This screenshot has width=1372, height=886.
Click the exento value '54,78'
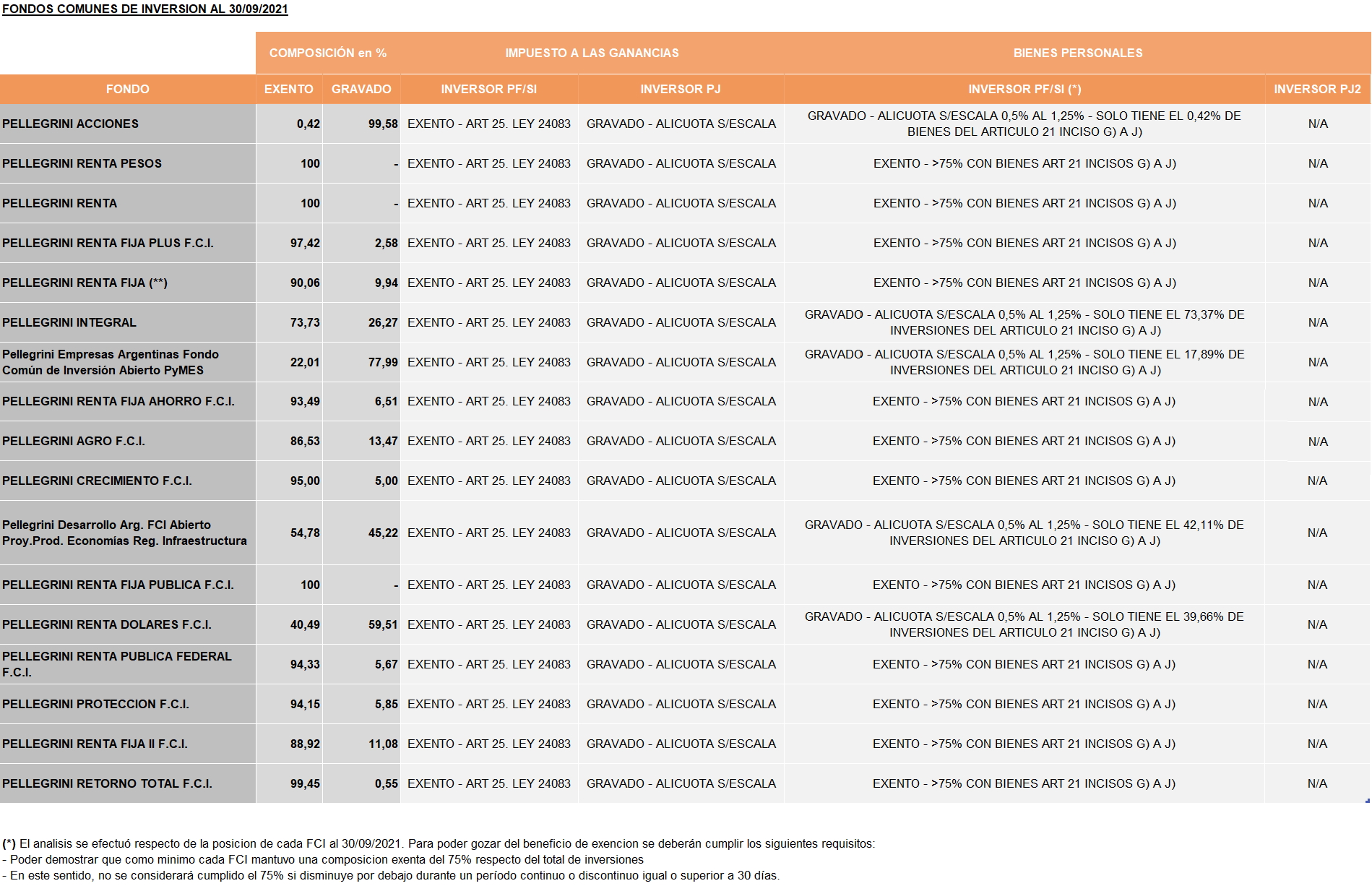(305, 533)
